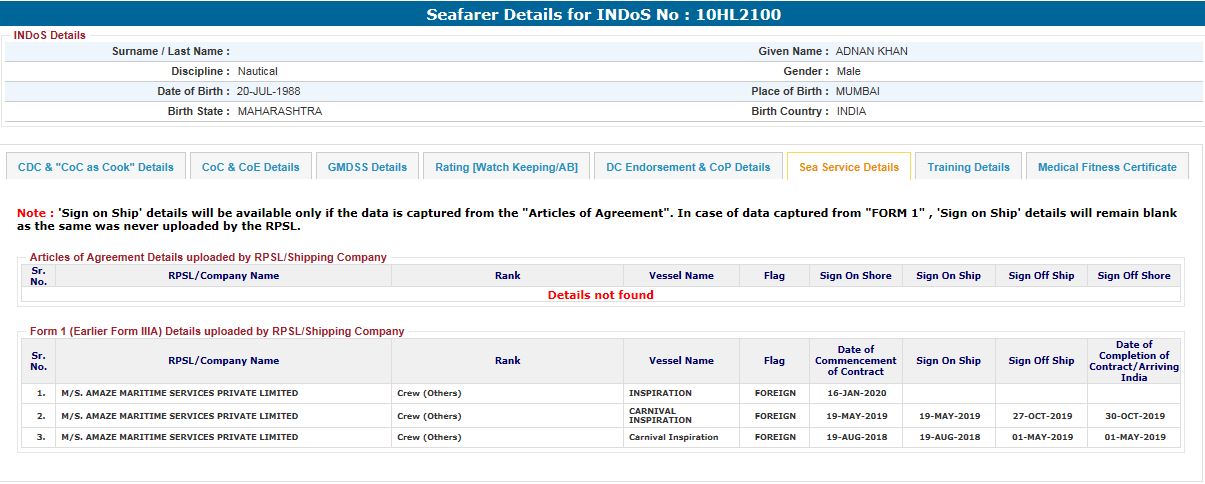Switch to Training Details tab
The width and height of the screenshot is (1205, 484).
coord(968,167)
